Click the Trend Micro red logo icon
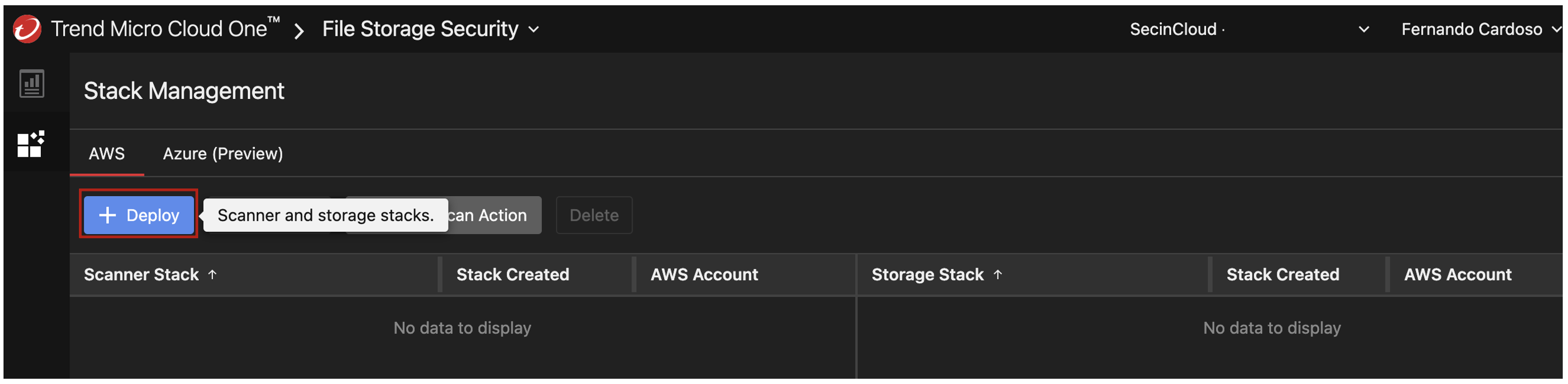1568x384 pixels. tap(27, 29)
